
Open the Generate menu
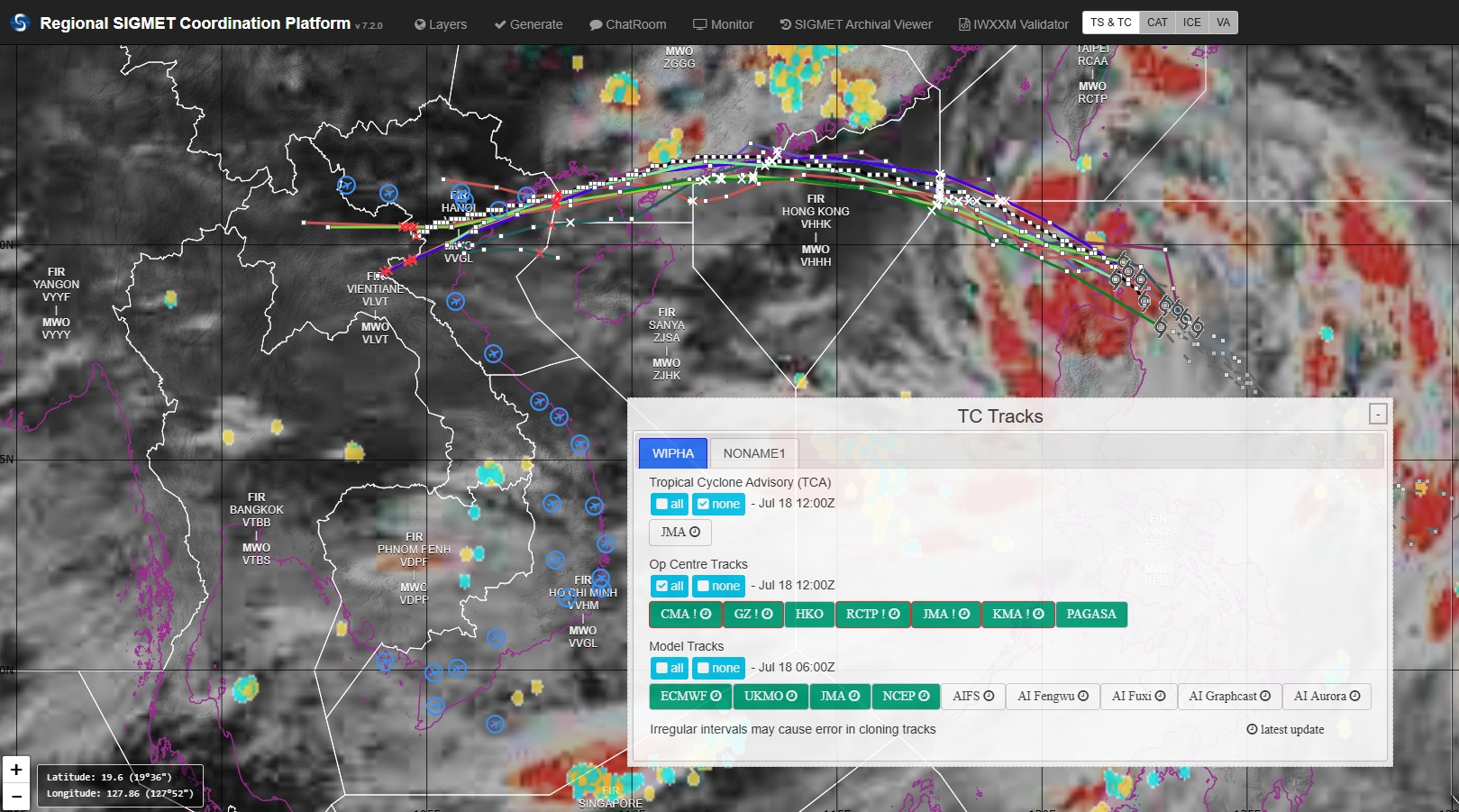pyautogui.click(x=528, y=24)
